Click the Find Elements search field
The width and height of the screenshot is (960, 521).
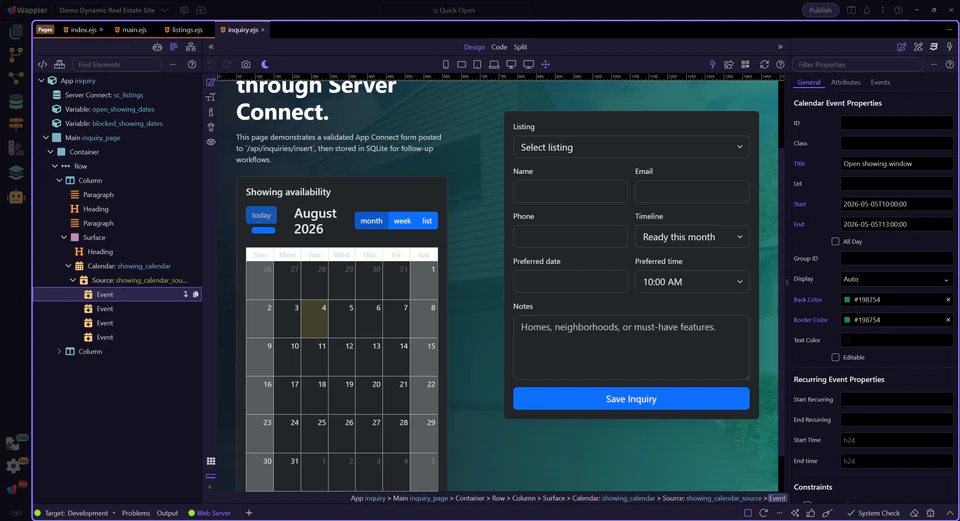(117, 64)
